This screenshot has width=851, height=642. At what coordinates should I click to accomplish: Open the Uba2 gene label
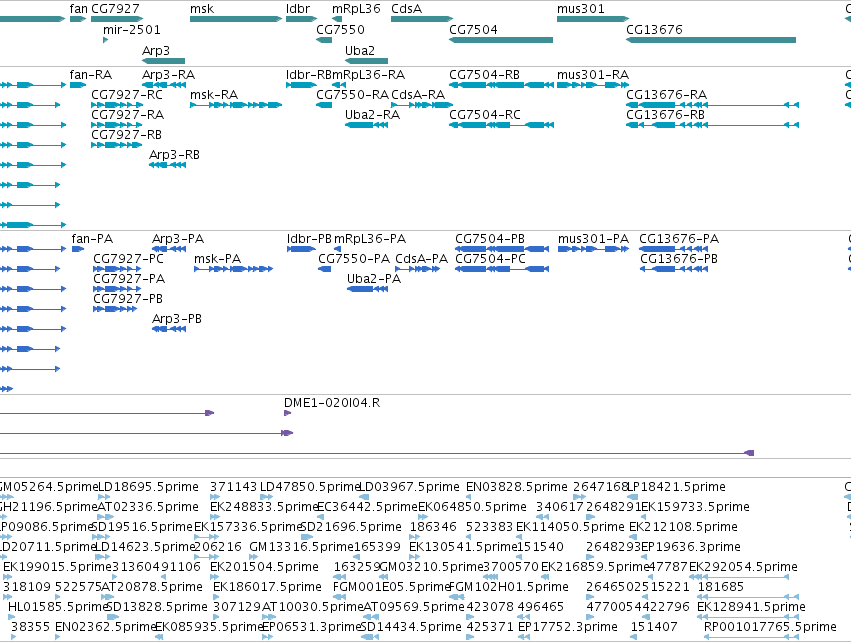[360, 51]
